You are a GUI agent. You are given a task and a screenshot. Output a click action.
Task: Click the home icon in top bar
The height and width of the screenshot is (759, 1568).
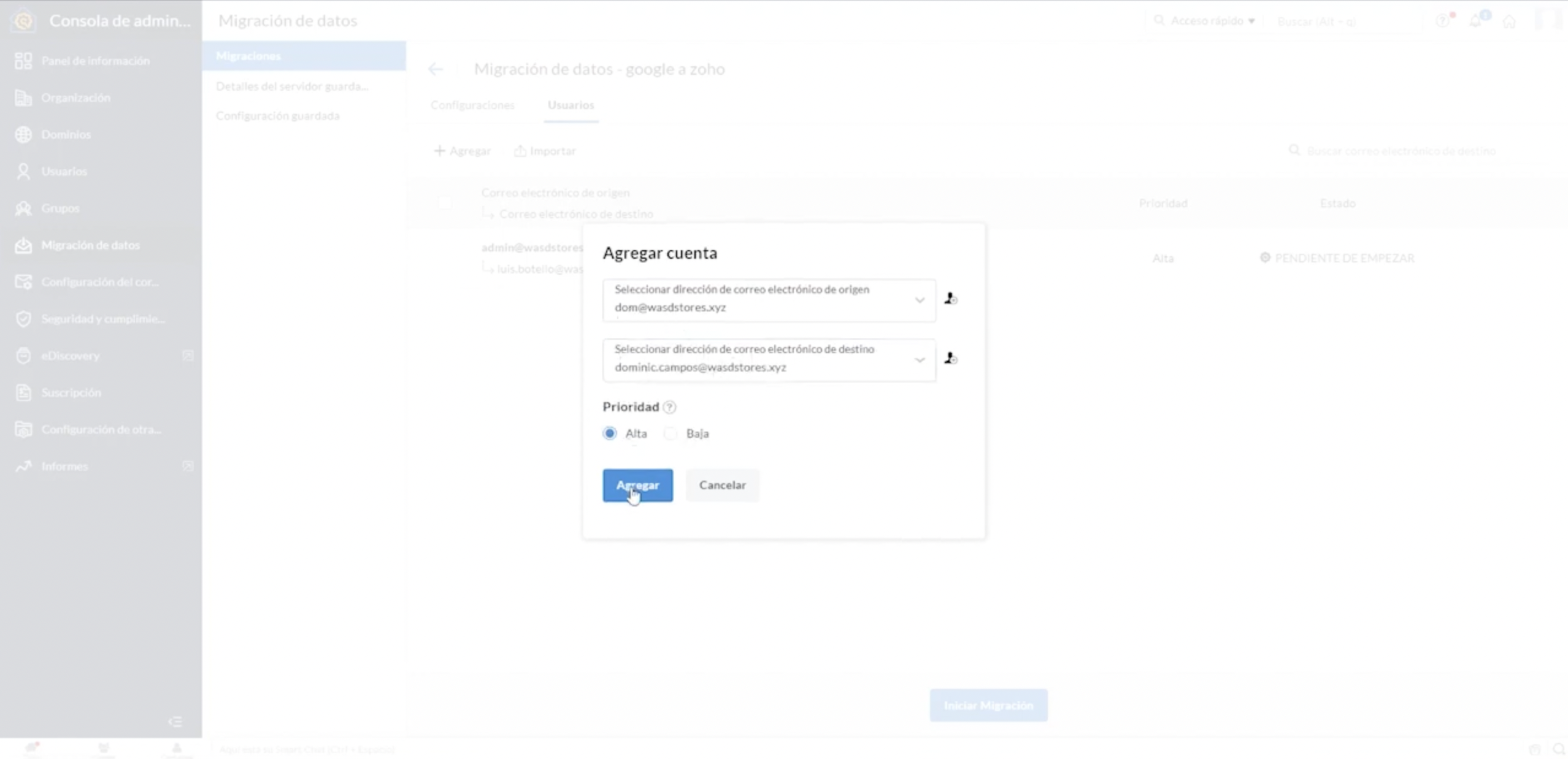click(1510, 21)
